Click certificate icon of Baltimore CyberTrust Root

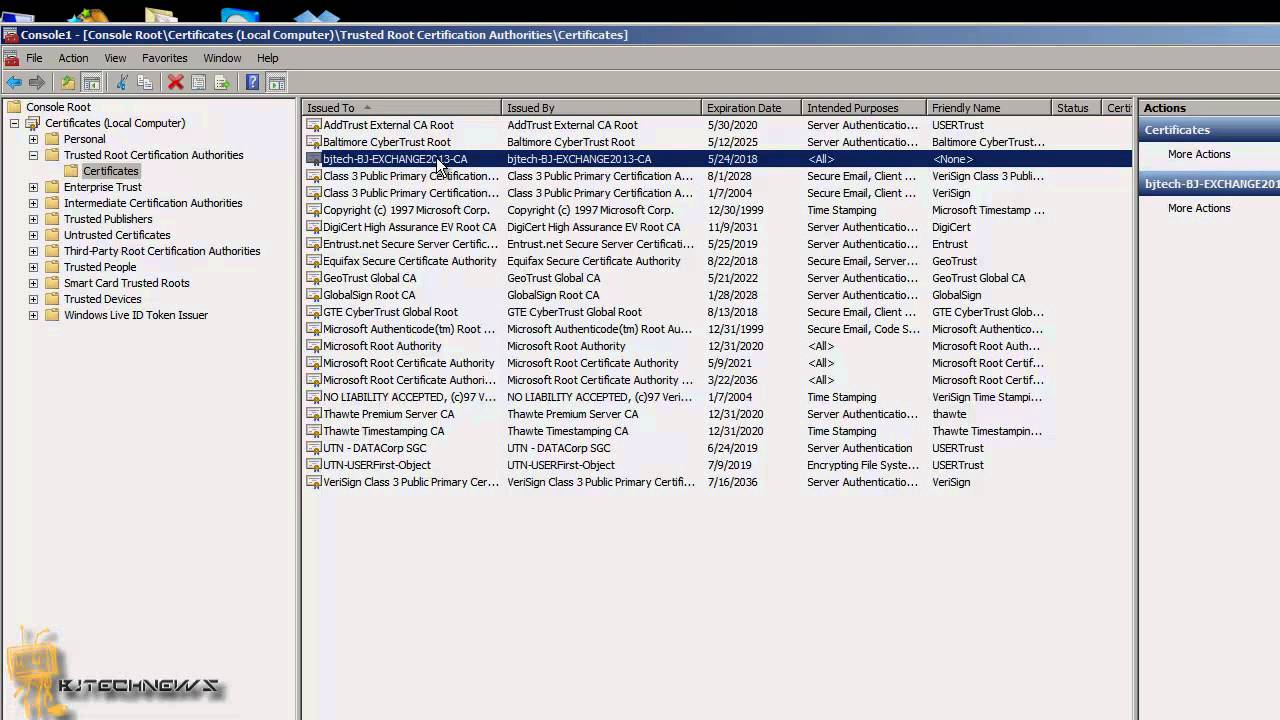314,142
